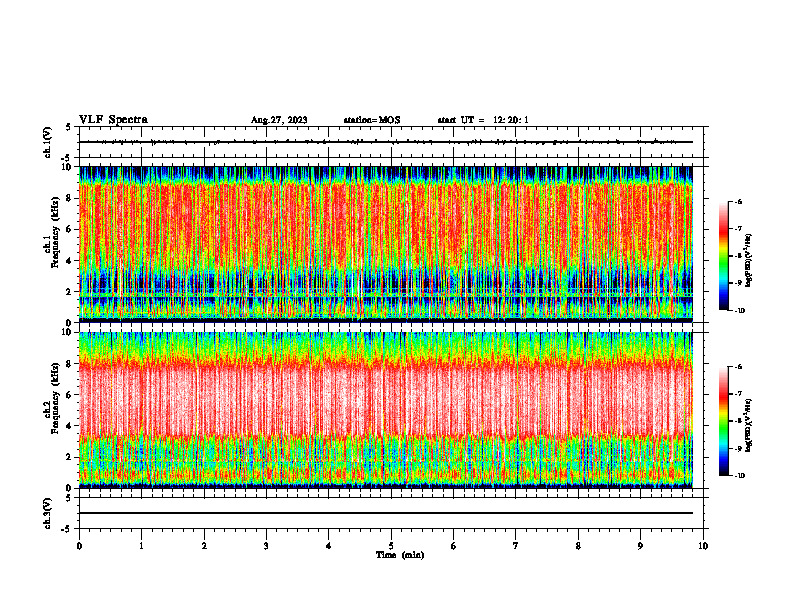Image resolution: width=792 pixels, height=612 pixels.
Task: Click inside the ch.1 spectrogram panel
Action: pyautogui.click(x=385, y=244)
